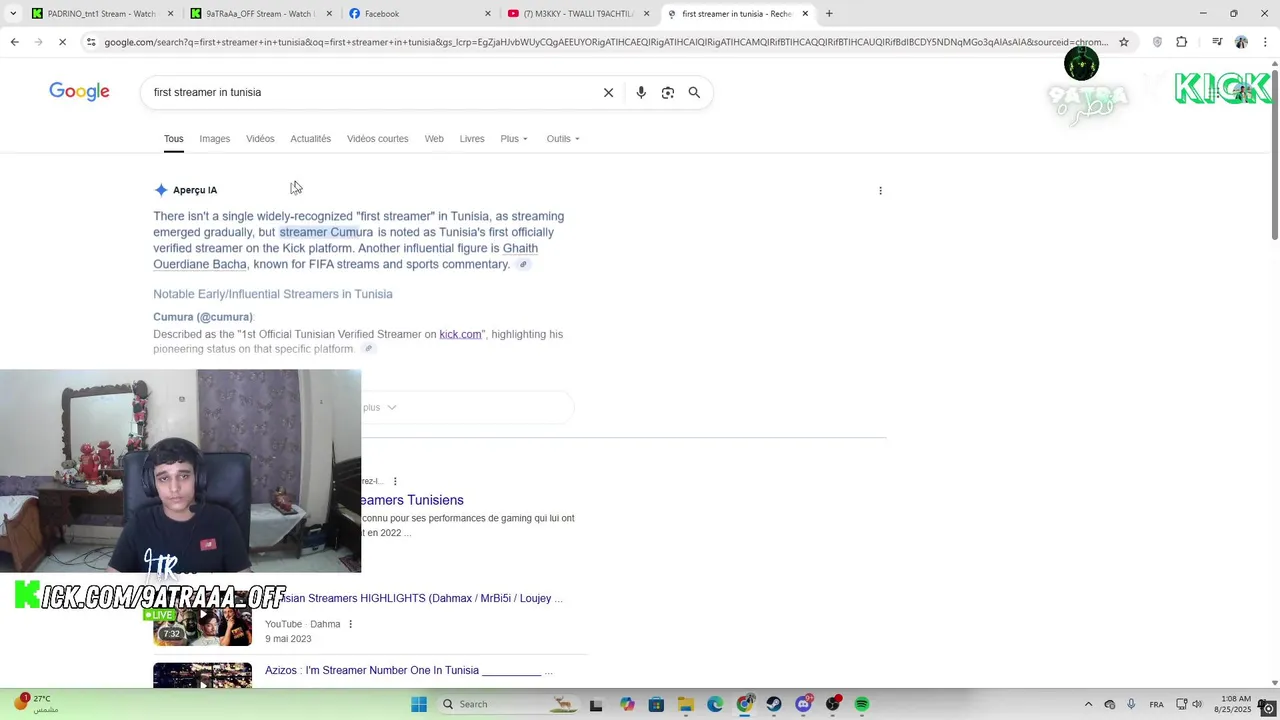Click Notable Early/Influential Streamers heading
Image resolution: width=1280 pixels, height=720 pixels.
point(273,294)
